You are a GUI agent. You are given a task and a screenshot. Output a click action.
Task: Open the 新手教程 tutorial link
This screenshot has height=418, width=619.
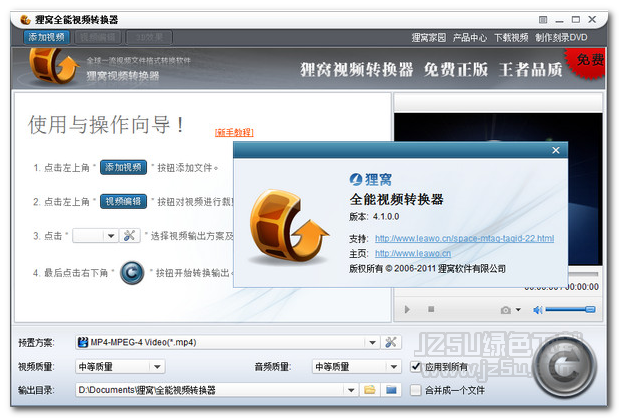[x=234, y=132]
